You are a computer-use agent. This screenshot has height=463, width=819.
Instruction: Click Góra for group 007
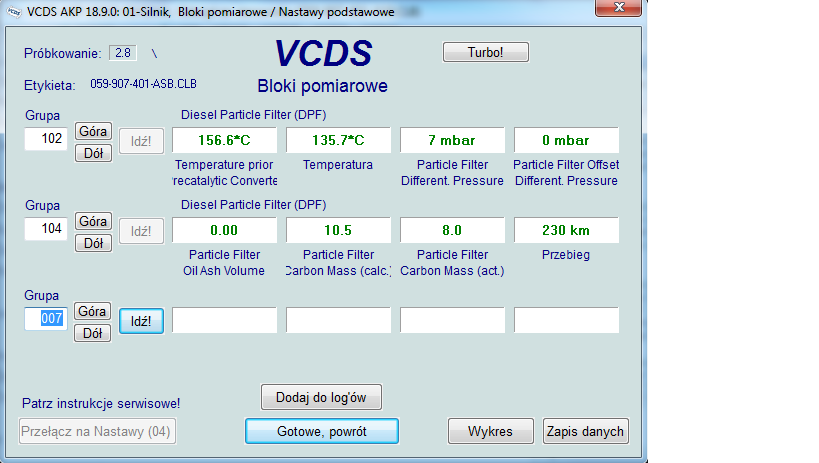coord(93,312)
